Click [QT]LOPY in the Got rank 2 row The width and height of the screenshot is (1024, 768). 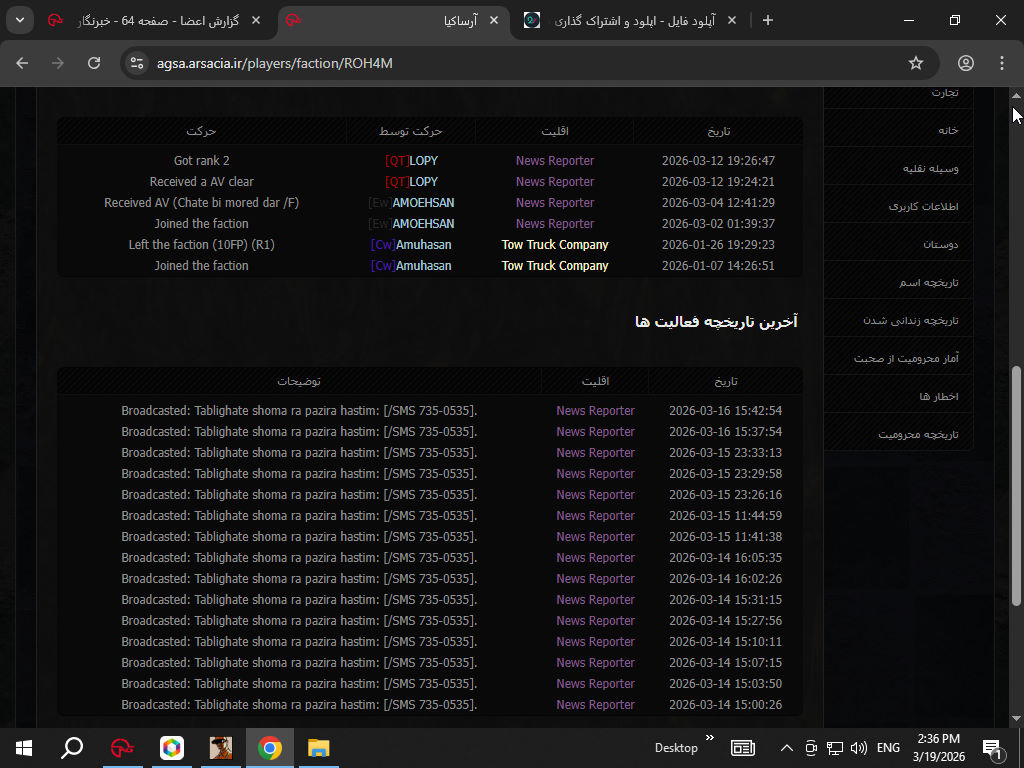pyautogui.click(x=411, y=161)
